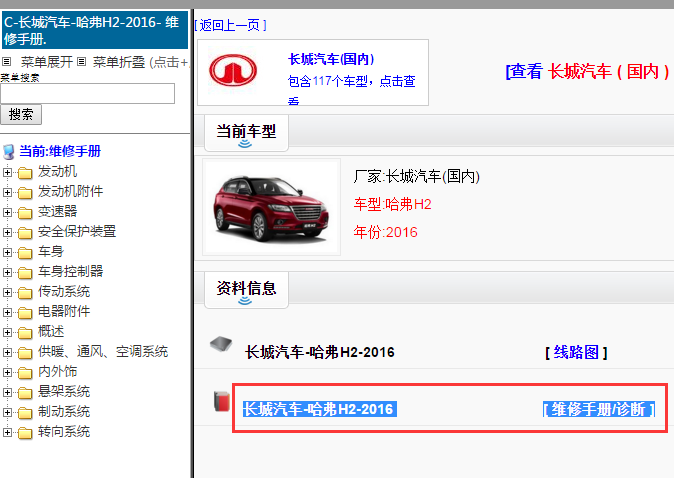Click the 内外饰 folder icon
This screenshot has width=674, height=478.
point(25,373)
